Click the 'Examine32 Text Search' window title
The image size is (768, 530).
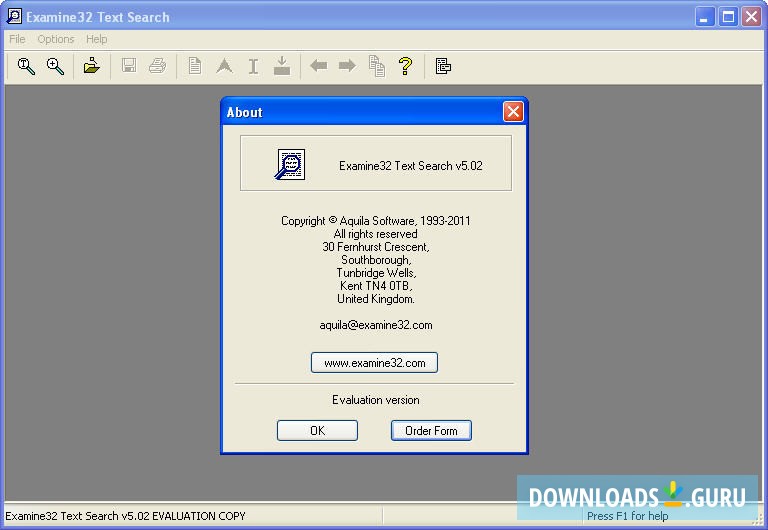98,17
